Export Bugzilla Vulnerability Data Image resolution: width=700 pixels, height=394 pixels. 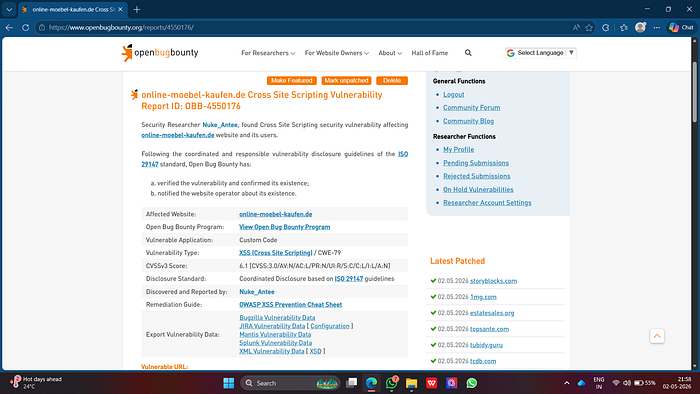pos(277,318)
